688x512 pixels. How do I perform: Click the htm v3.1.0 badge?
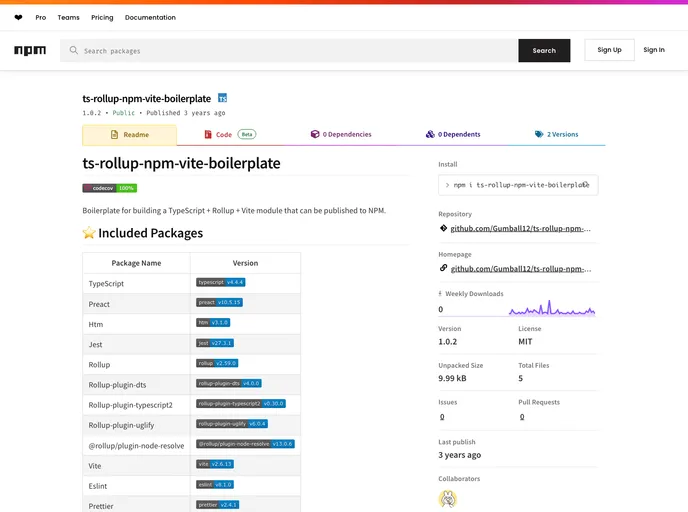pos(213,322)
